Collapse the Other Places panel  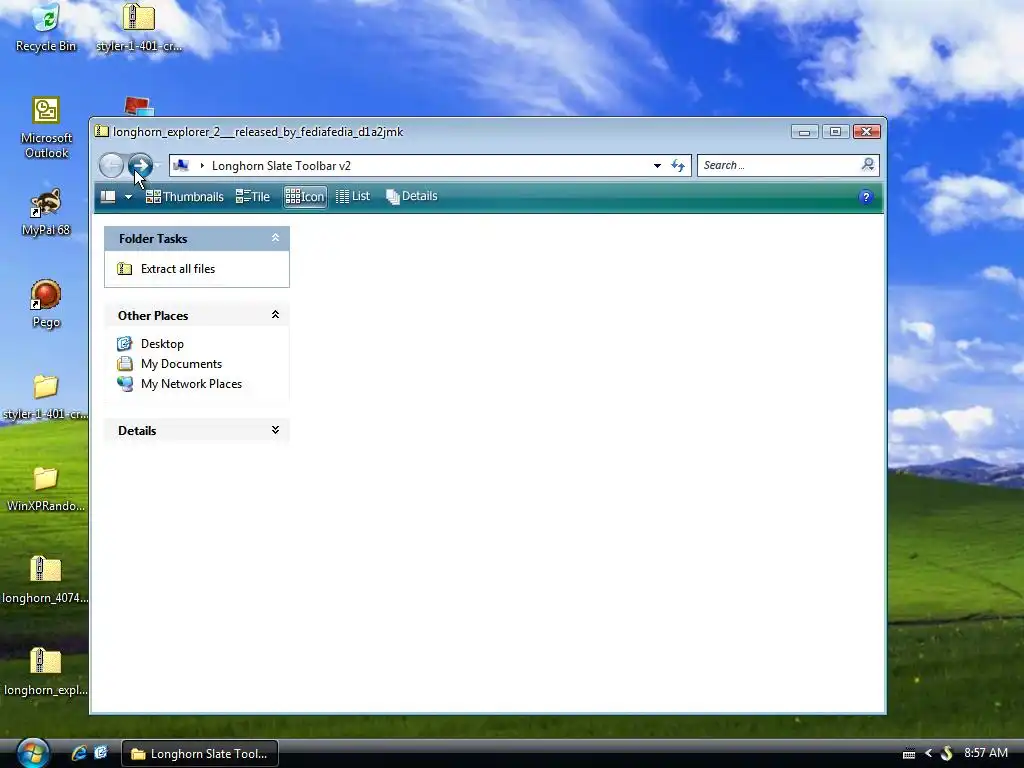[275, 315]
